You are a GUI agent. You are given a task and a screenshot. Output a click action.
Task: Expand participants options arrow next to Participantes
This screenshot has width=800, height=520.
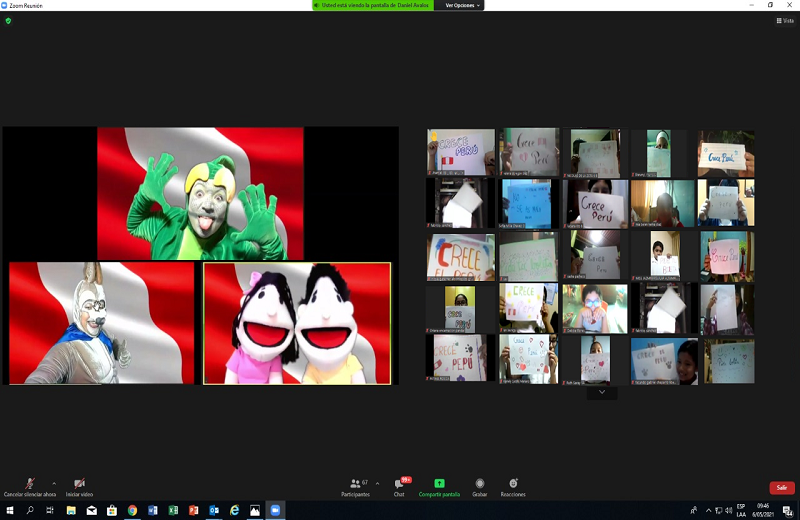pos(377,482)
